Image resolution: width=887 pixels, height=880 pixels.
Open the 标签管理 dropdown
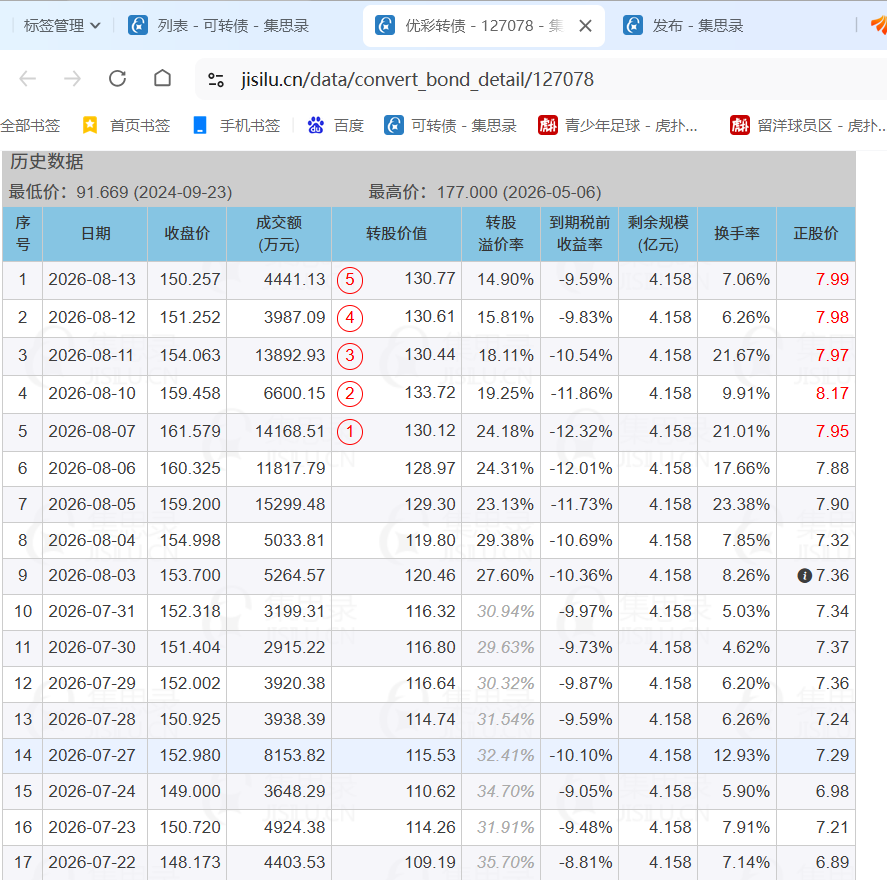tap(62, 25)
